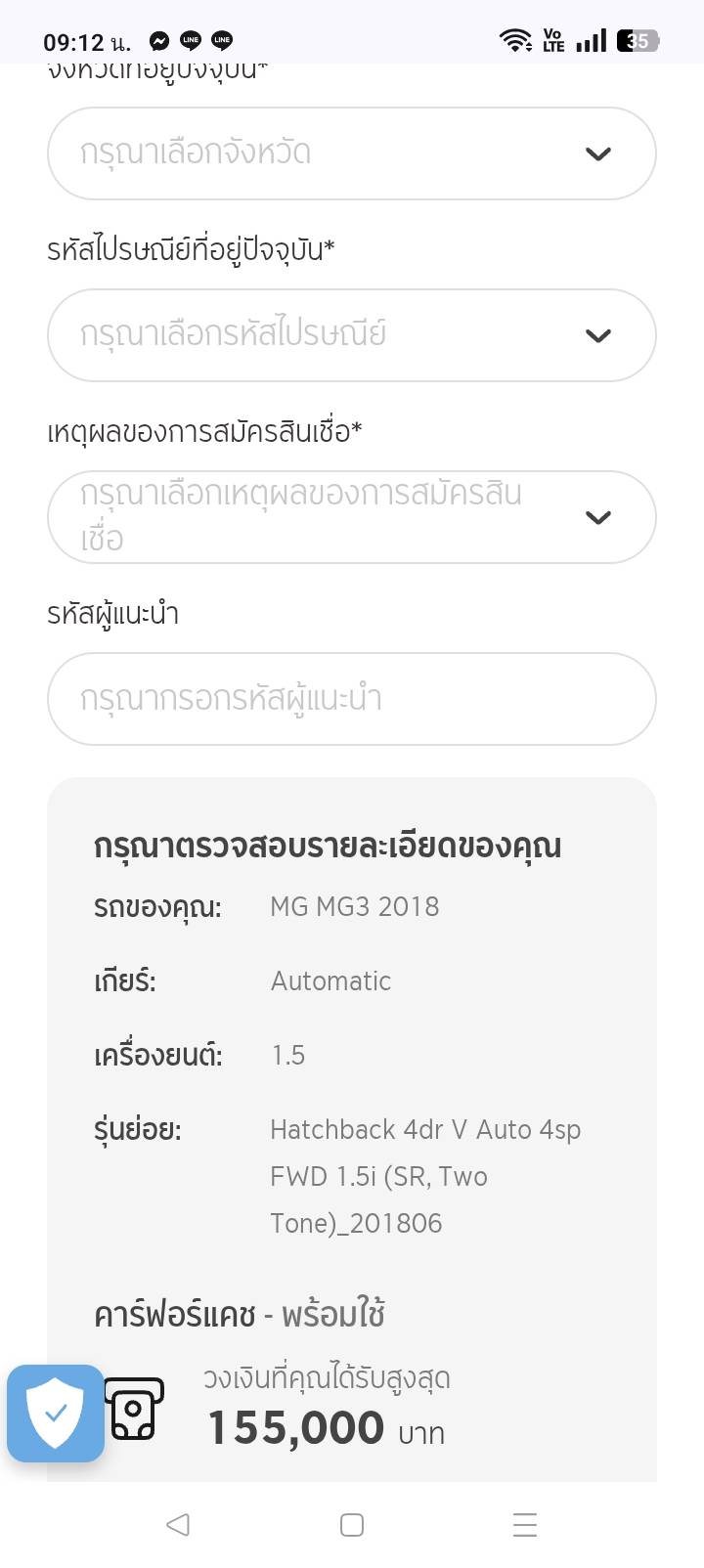
Task: Tap the chevron on loan reason field
Action: 597,517
